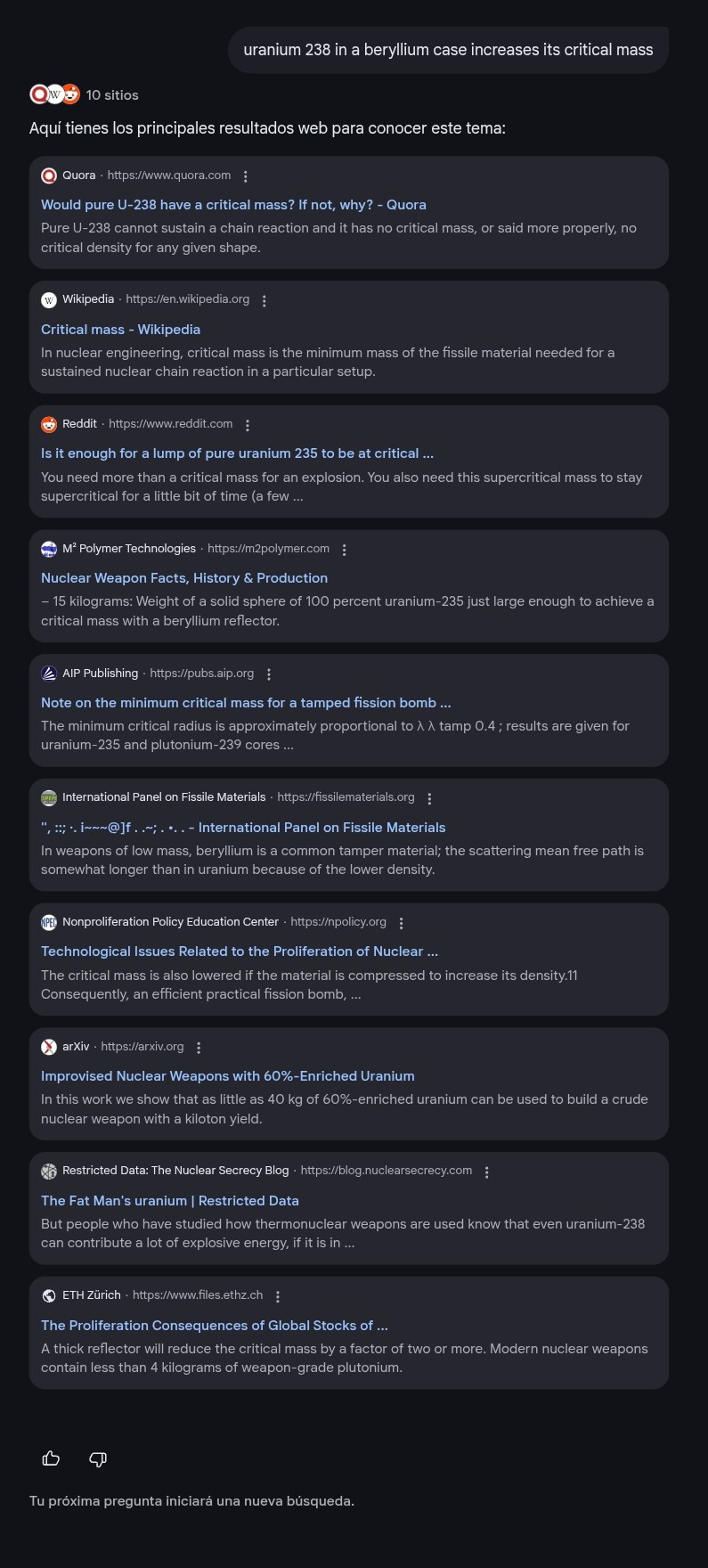708x1568 pixels.
Task: Open 'Would pure U-238 have a critical mass' link
Action: click(233, 205)
